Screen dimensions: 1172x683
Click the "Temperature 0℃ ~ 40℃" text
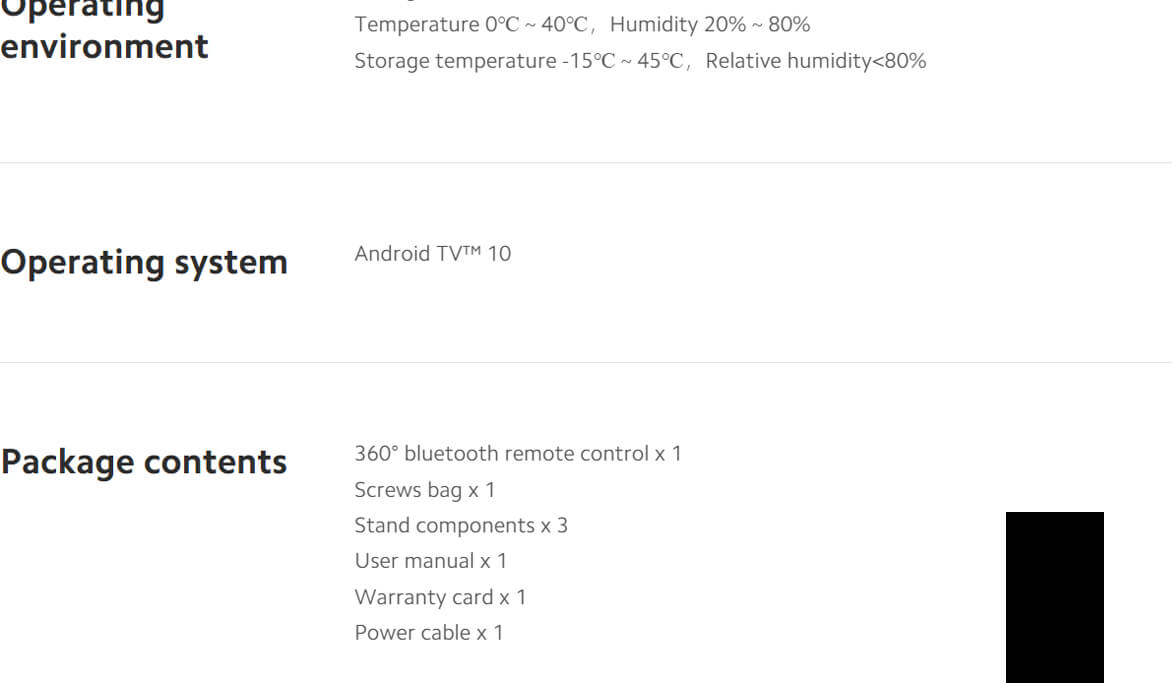tap(471, 25)
